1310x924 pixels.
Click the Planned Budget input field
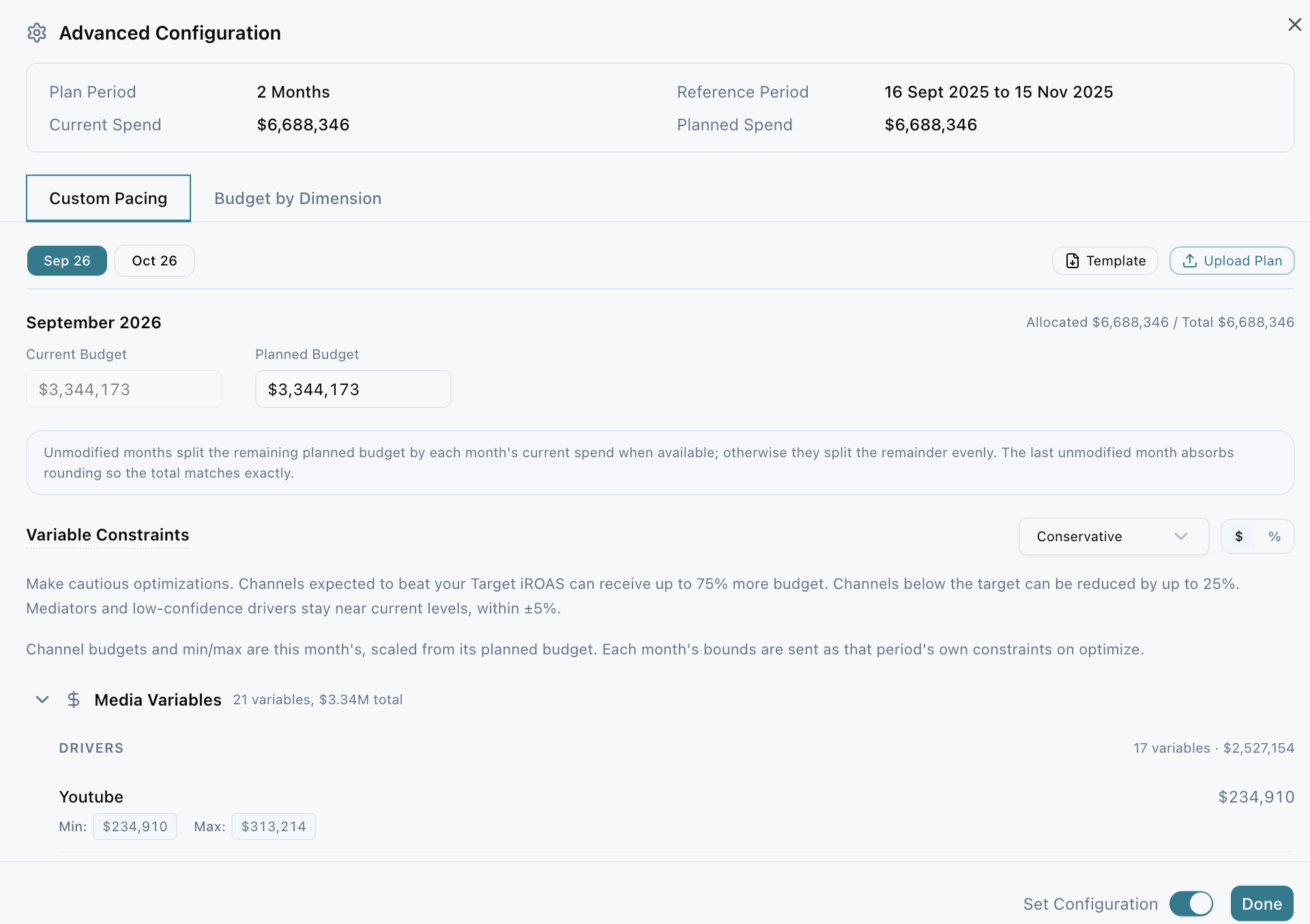pos(353,389)
